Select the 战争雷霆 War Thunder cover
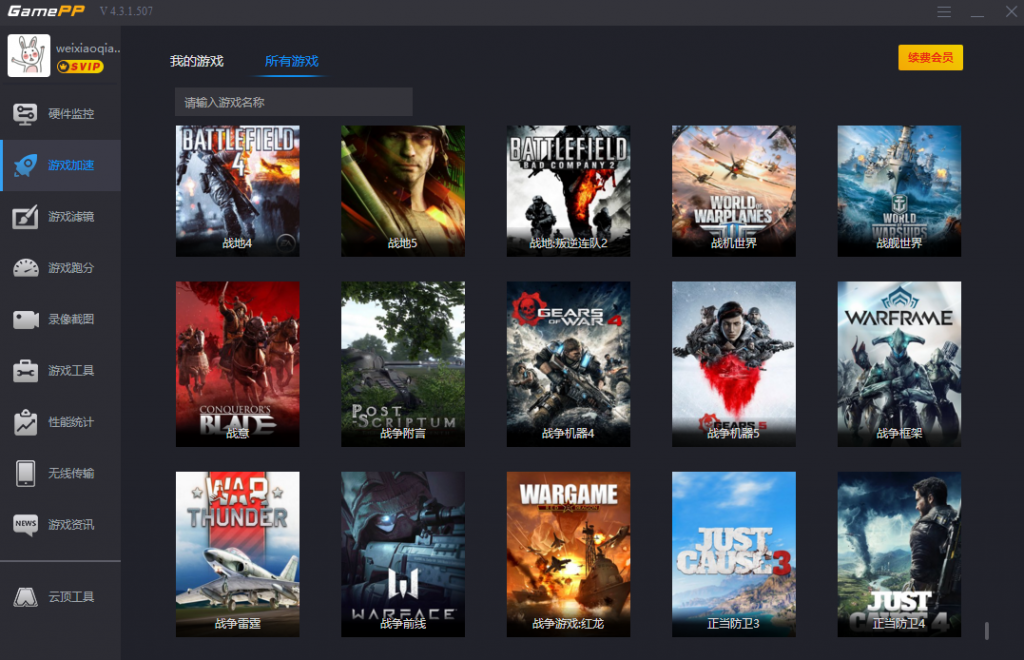Screen dimensions: 1024x660 (237, 554)
